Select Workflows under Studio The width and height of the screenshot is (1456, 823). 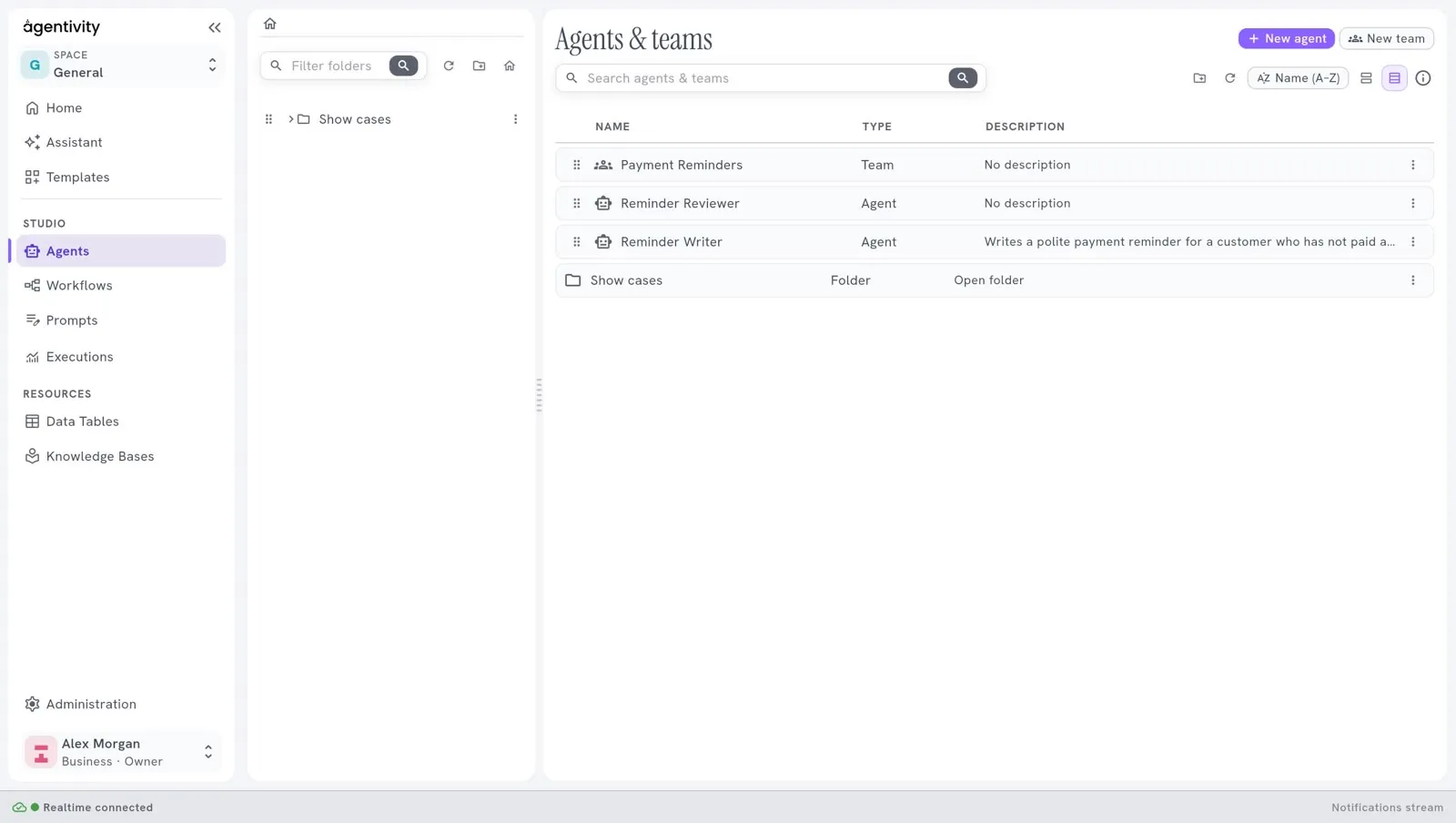point(121,285)
